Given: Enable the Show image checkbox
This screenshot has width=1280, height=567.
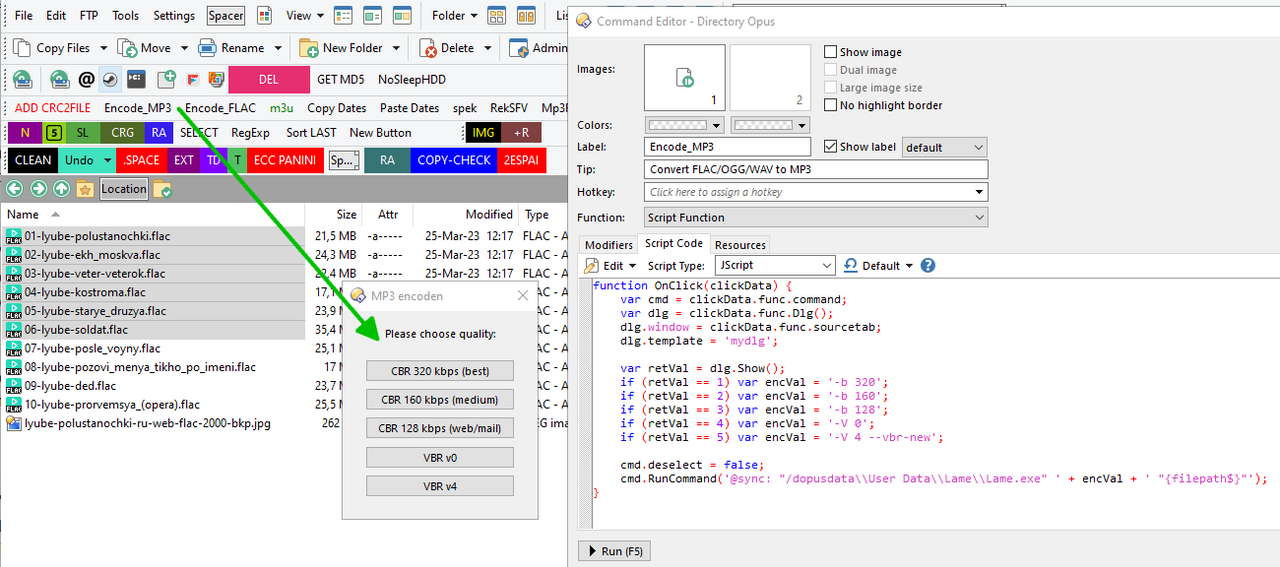Looking at the screenshot, I should [x=830, y=52].
